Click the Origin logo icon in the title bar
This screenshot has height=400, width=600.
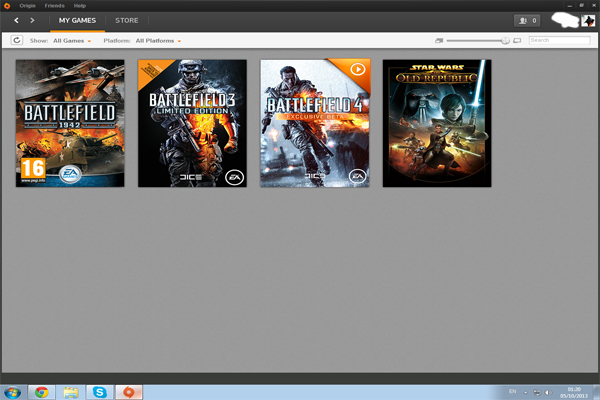[x=7, y=6]
